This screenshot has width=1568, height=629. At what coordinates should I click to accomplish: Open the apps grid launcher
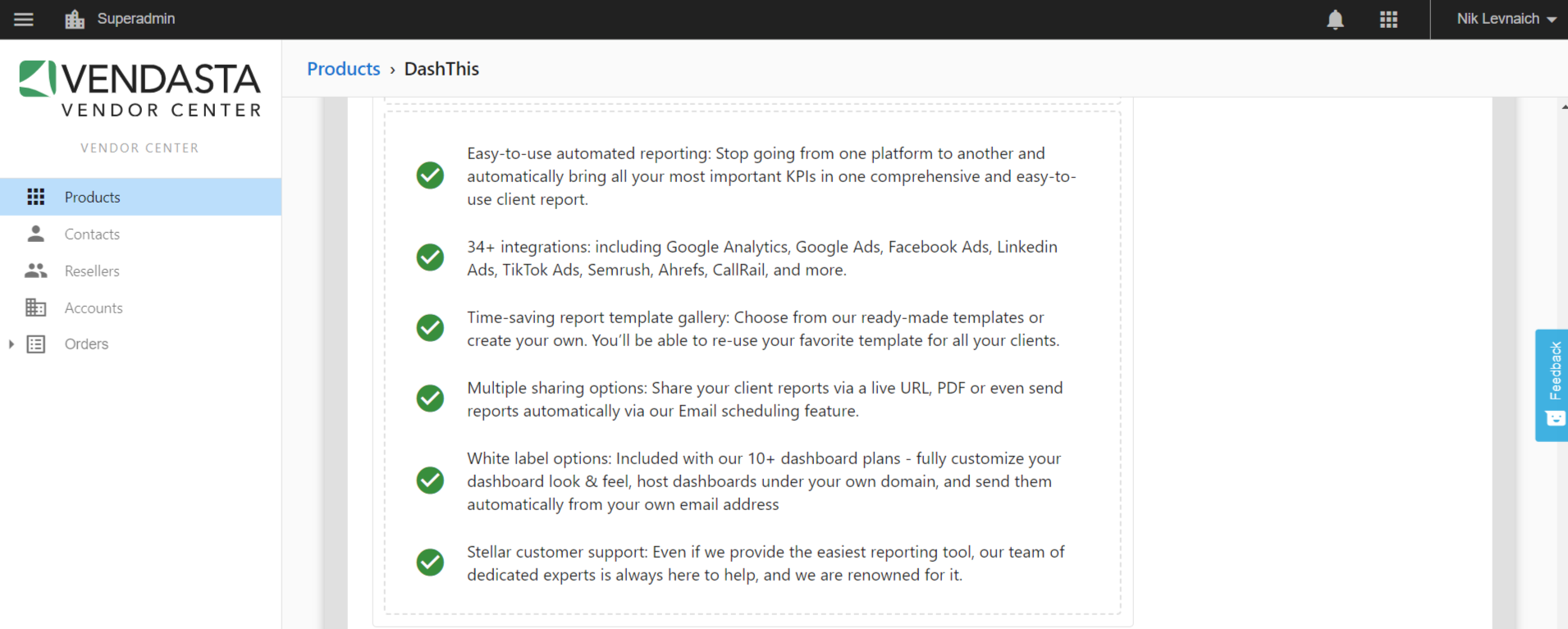click(x=1388, y=19)
